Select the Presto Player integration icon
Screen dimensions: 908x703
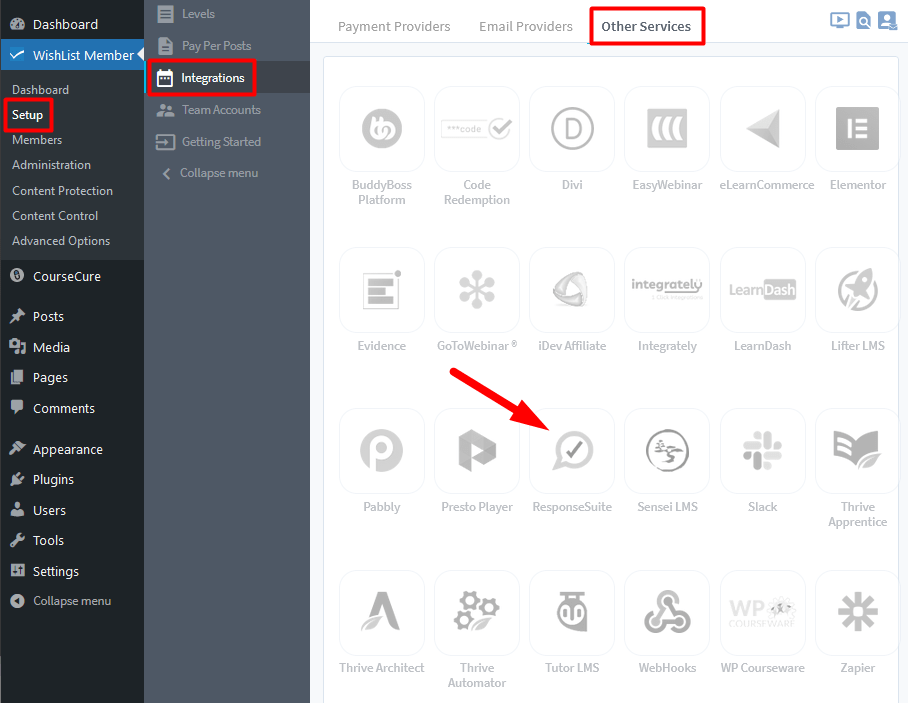(477, 451)
